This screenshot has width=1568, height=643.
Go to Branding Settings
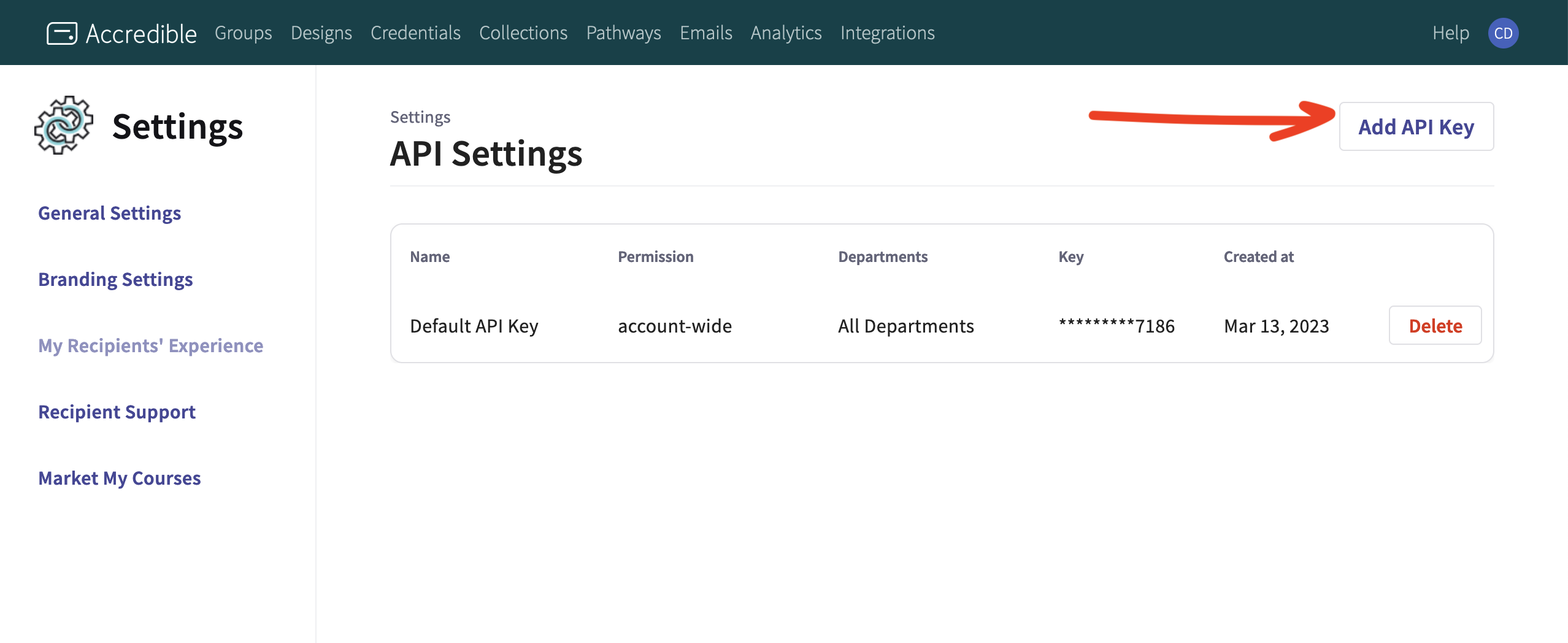[x=115, y=279]
